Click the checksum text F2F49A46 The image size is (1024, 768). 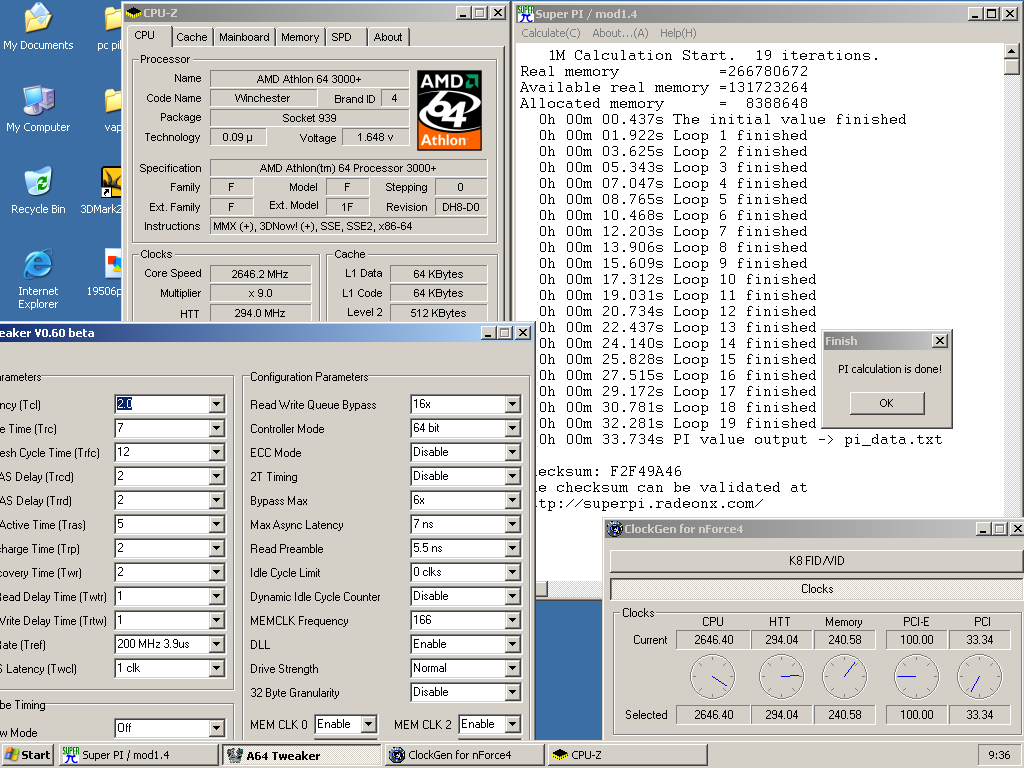[646, 471]
